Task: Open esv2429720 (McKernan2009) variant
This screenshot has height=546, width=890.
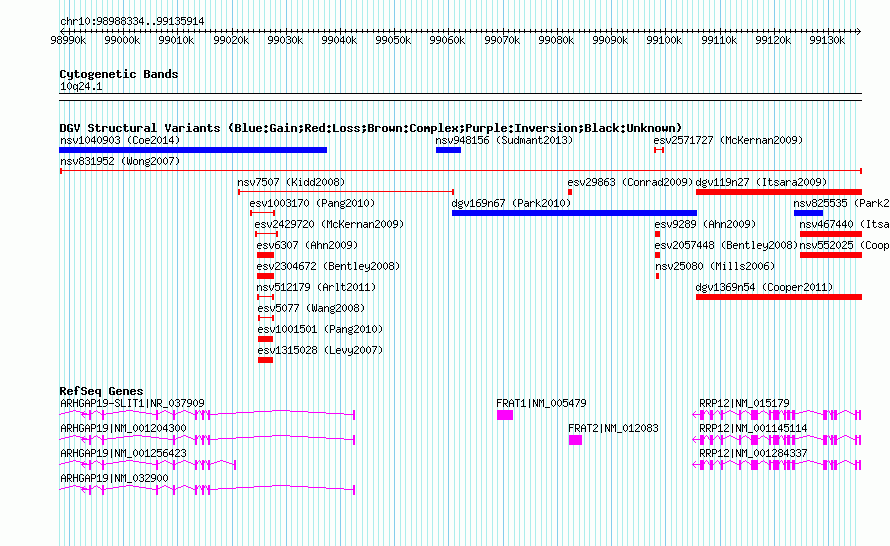Action: (x=329, y=224)
